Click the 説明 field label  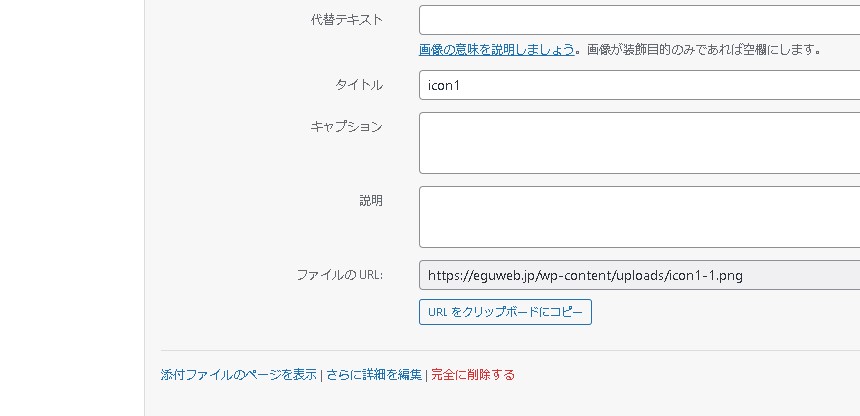coord(370,200)
